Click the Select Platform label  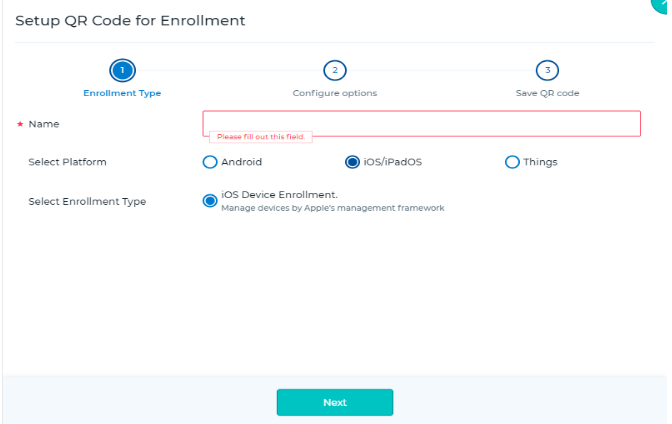coord(68,162)
